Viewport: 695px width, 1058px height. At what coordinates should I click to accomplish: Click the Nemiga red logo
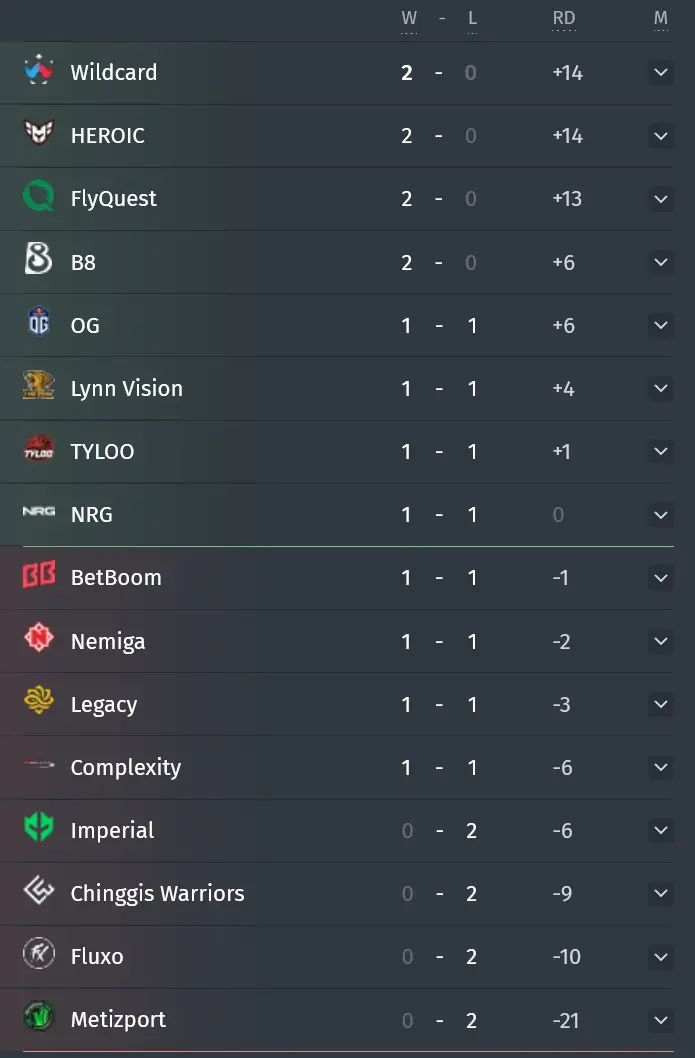click(x=38, y=638)
